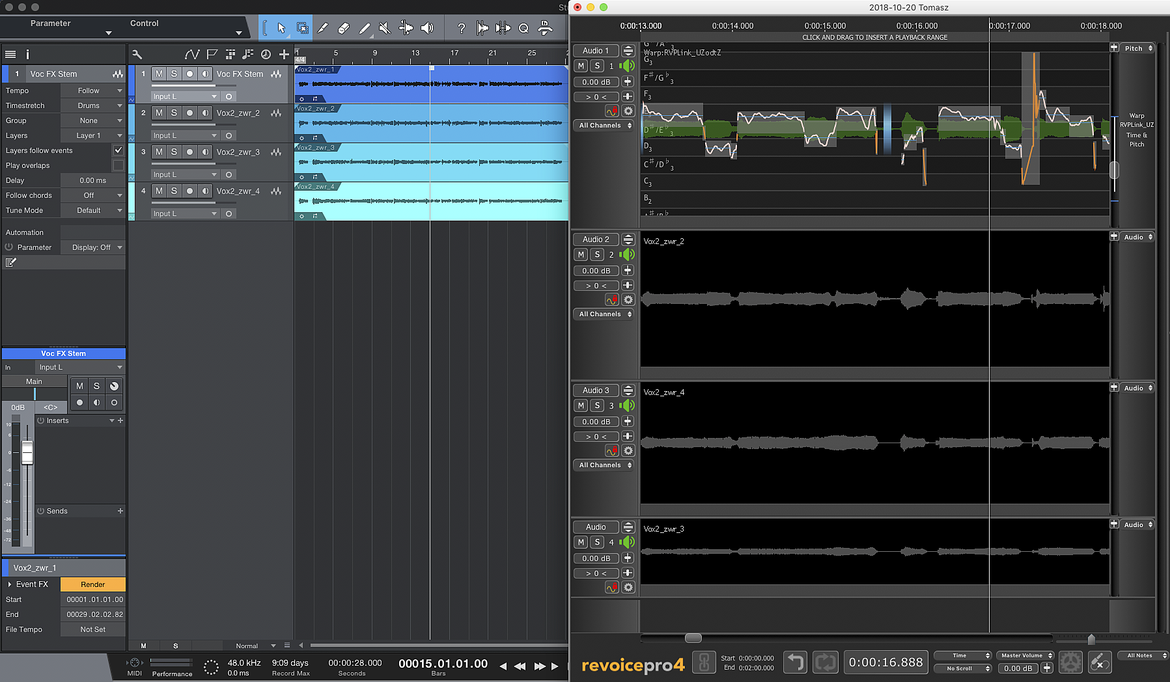1170x682 pixels.
Task: Open Audio 1 All Channels dropdown
Action: (604, 125)
